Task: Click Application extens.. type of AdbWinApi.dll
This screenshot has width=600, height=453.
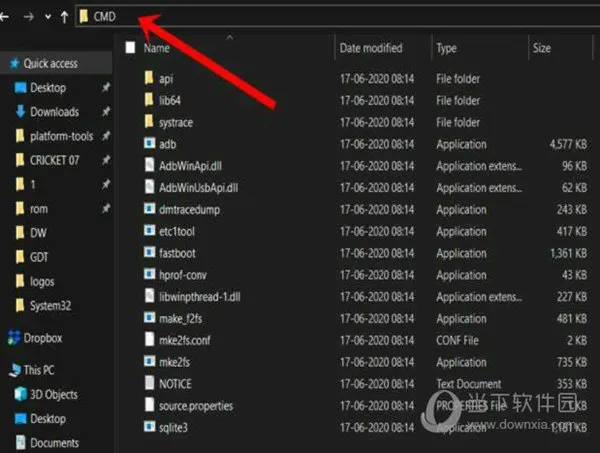Action: click(479, 166)
